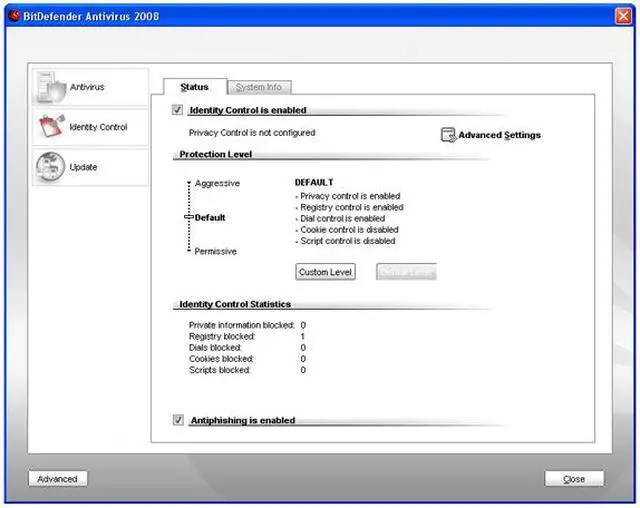Click the Privacy Control is not configured text
Image resolution: width=640 pixels, height=508 pixels.
pyautogui.click(x=252, y=132)
